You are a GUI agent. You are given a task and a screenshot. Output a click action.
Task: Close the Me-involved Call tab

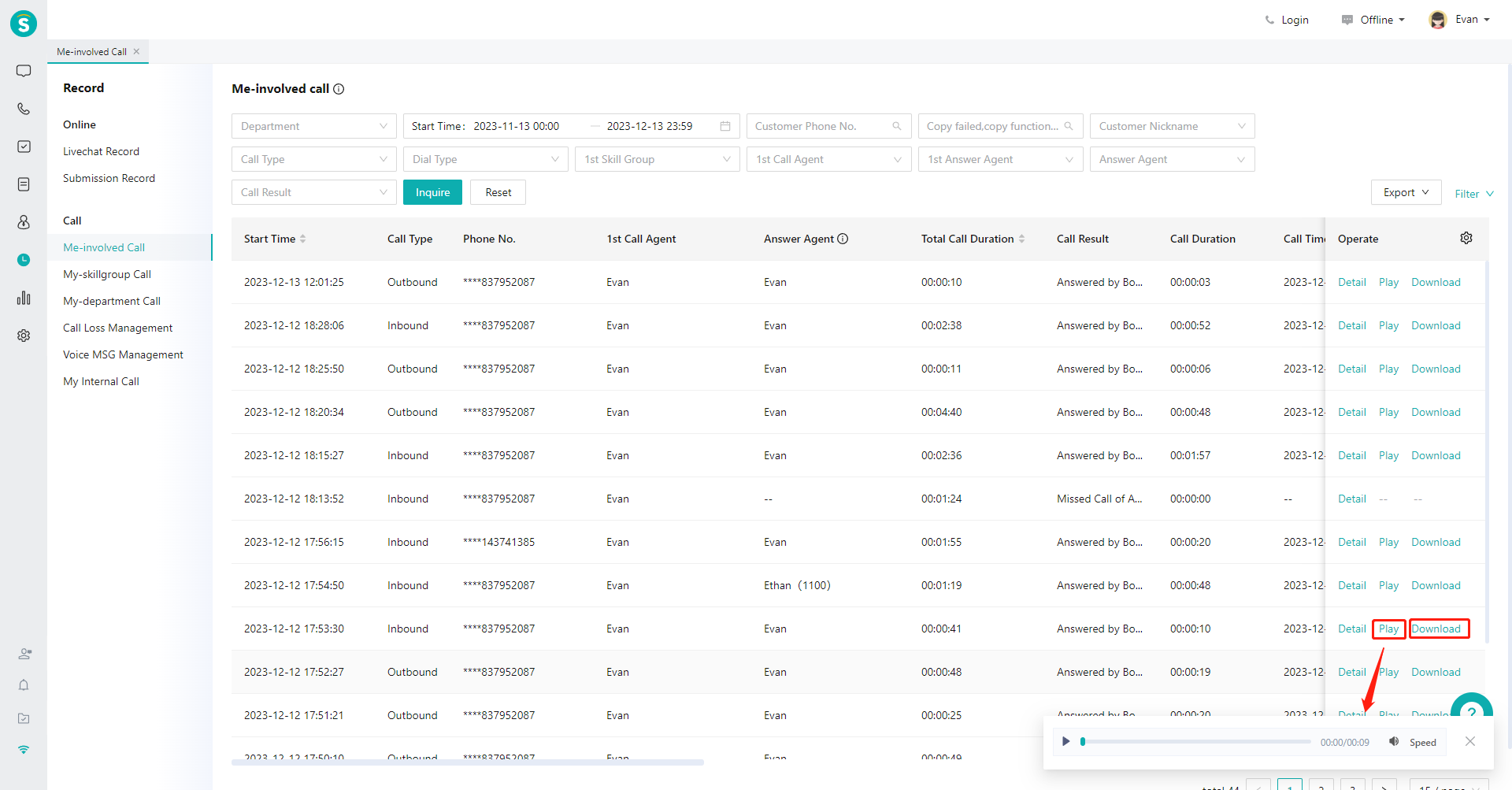click(136, 51)
